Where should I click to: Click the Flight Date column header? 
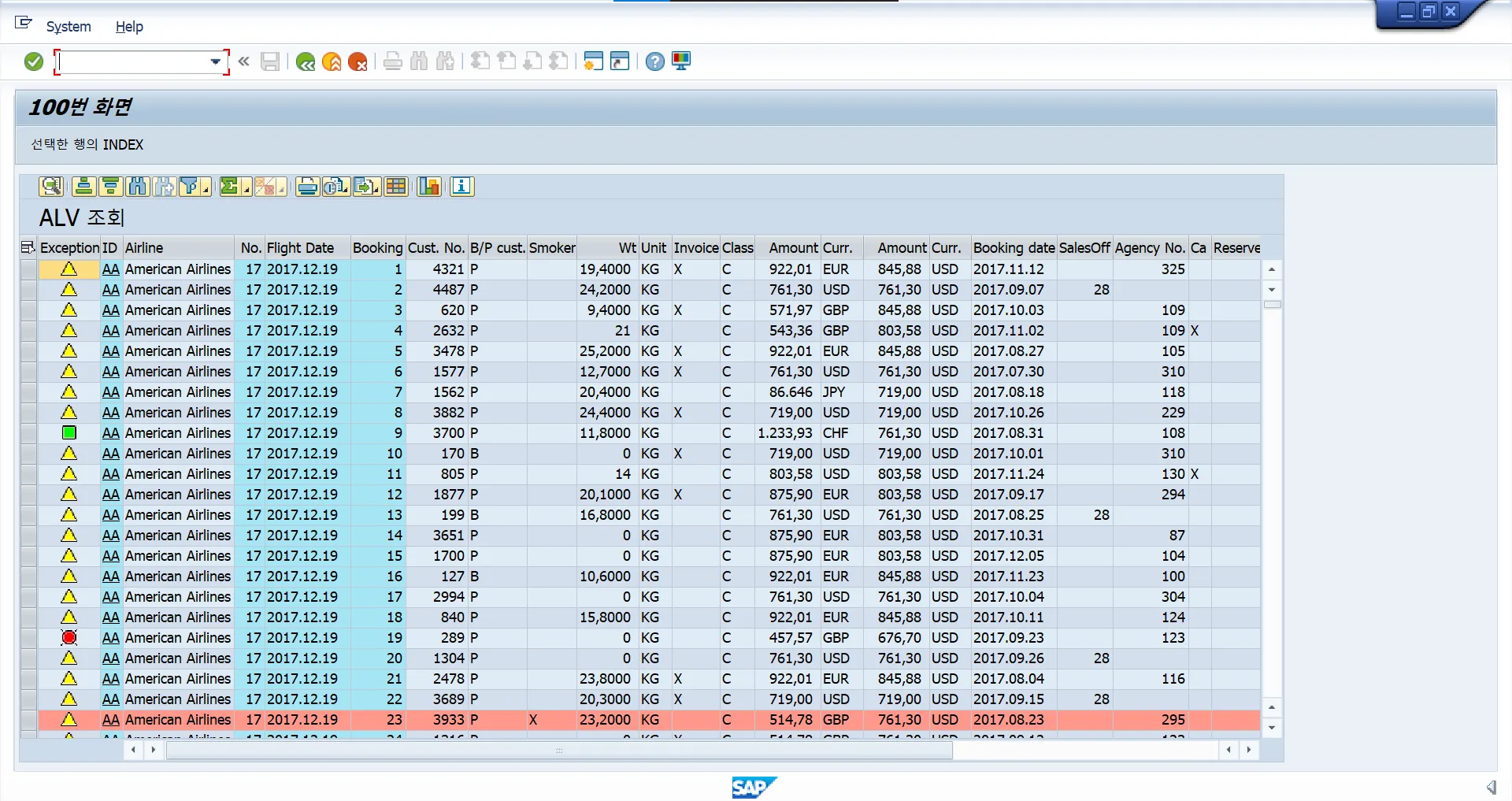tap(300, 247)
